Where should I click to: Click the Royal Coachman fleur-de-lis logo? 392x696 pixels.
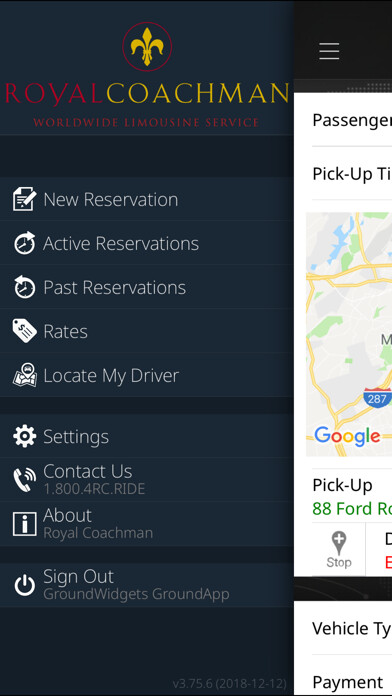(147, 47)
